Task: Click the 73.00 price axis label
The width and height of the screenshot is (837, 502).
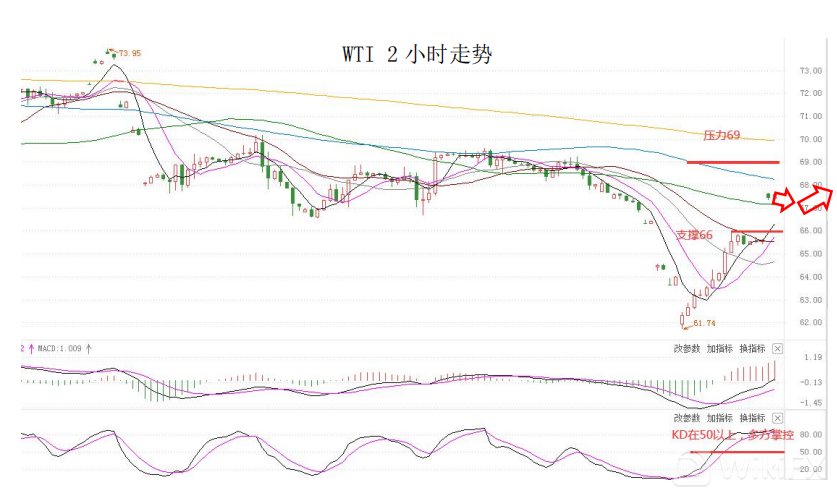Action: tap(811, 70)
